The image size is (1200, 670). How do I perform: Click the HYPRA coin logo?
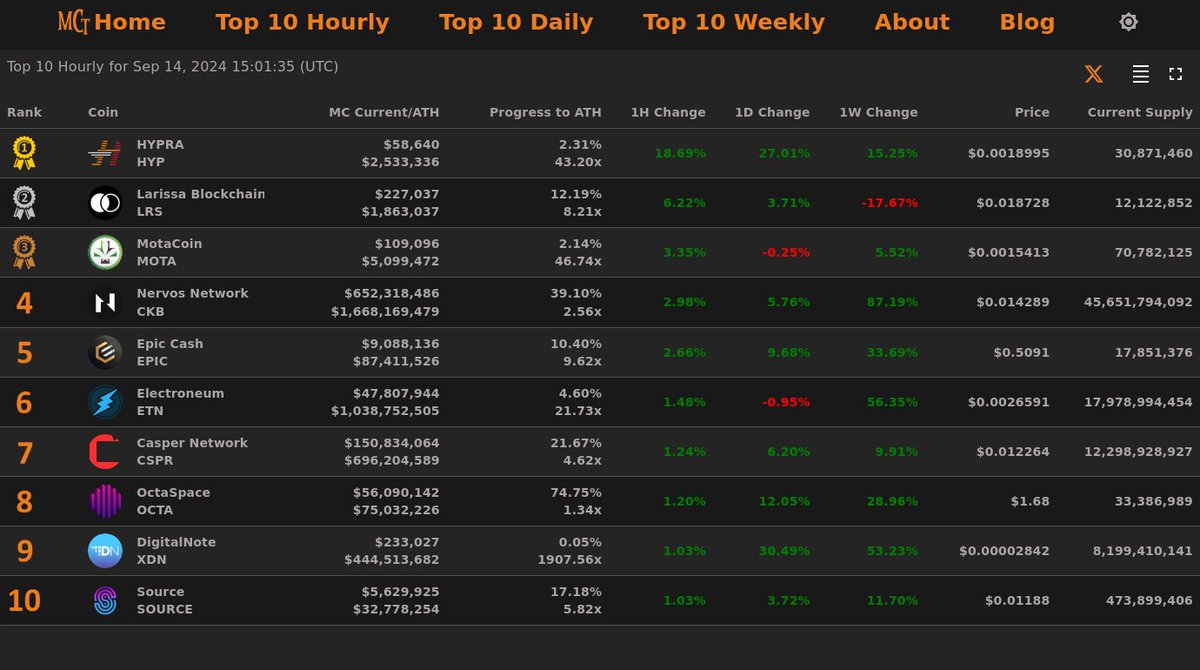coord(105,153)
